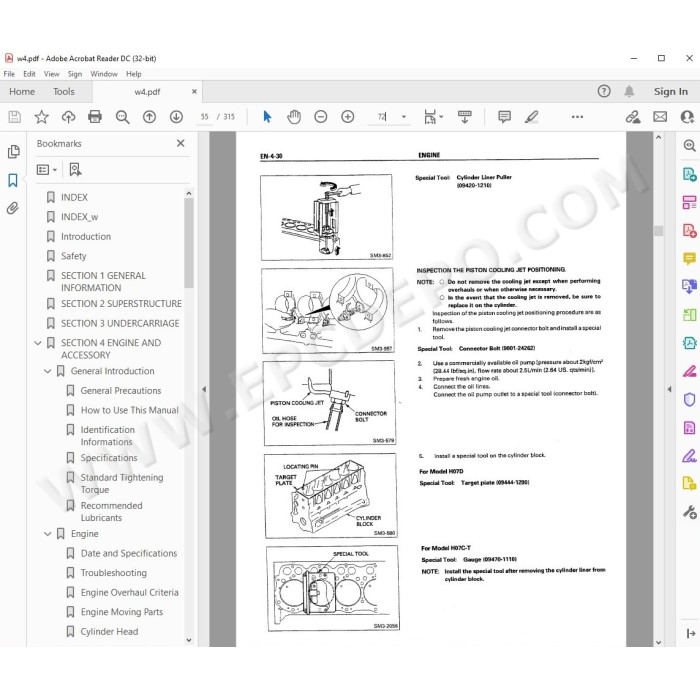Open the notifications bell
Viewport: 700px width, 700px height.
629,92
